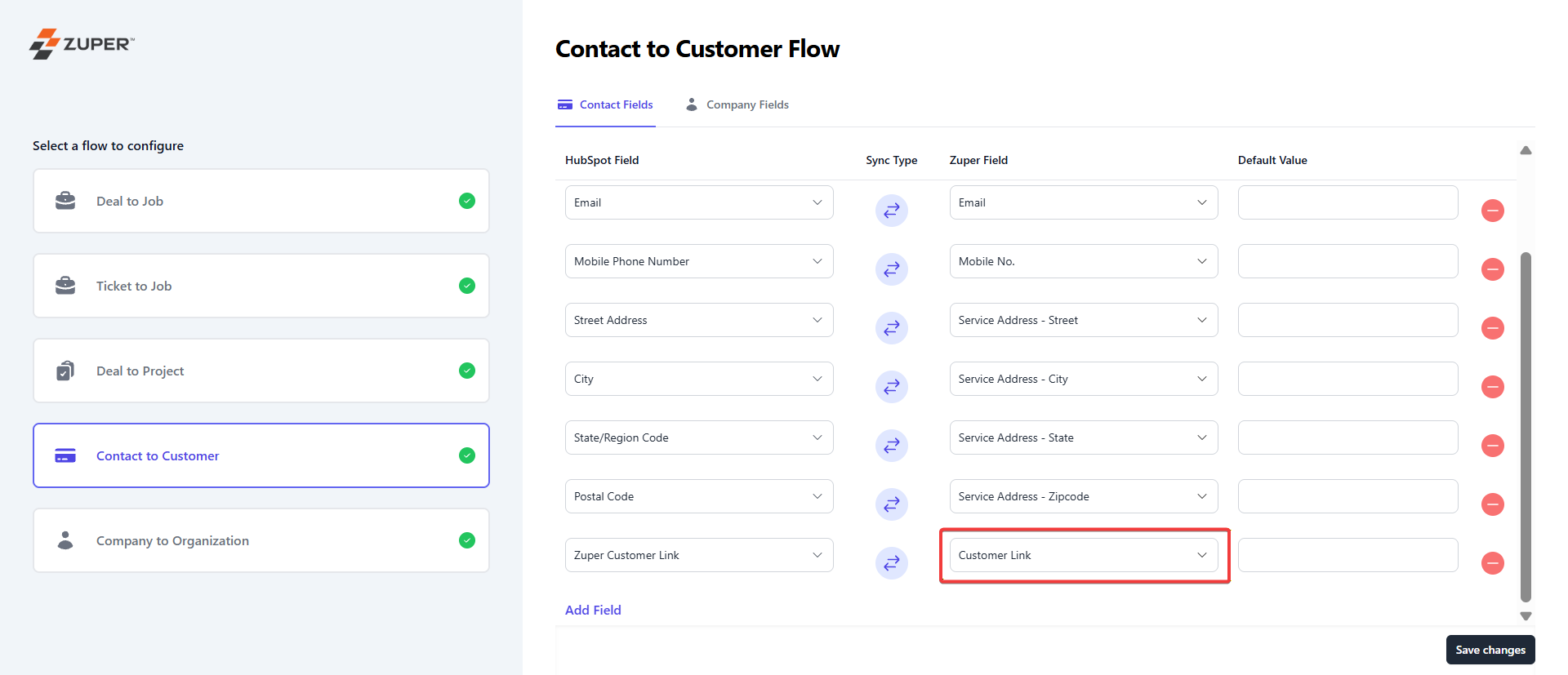
Task: Click the person icon on Company to Organization
Action: click(x=65, y=540)
